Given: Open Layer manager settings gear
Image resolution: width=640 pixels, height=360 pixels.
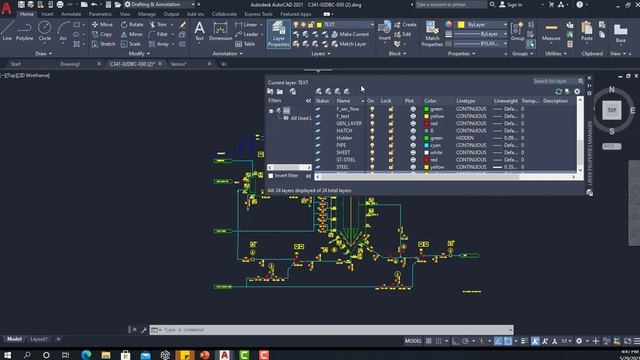Looking at the screenshot, I should tap(577, 91).
